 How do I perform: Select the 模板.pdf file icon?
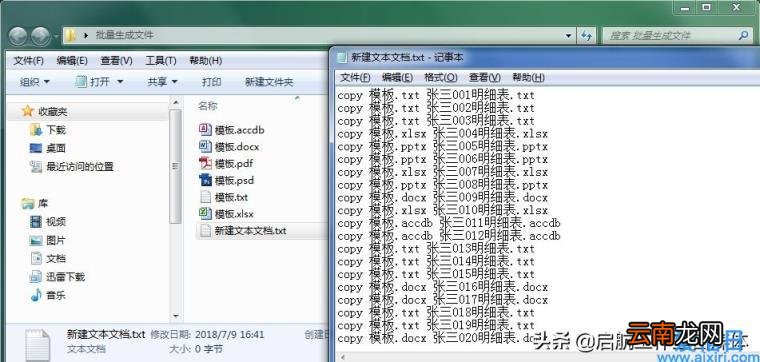(205, 163)
